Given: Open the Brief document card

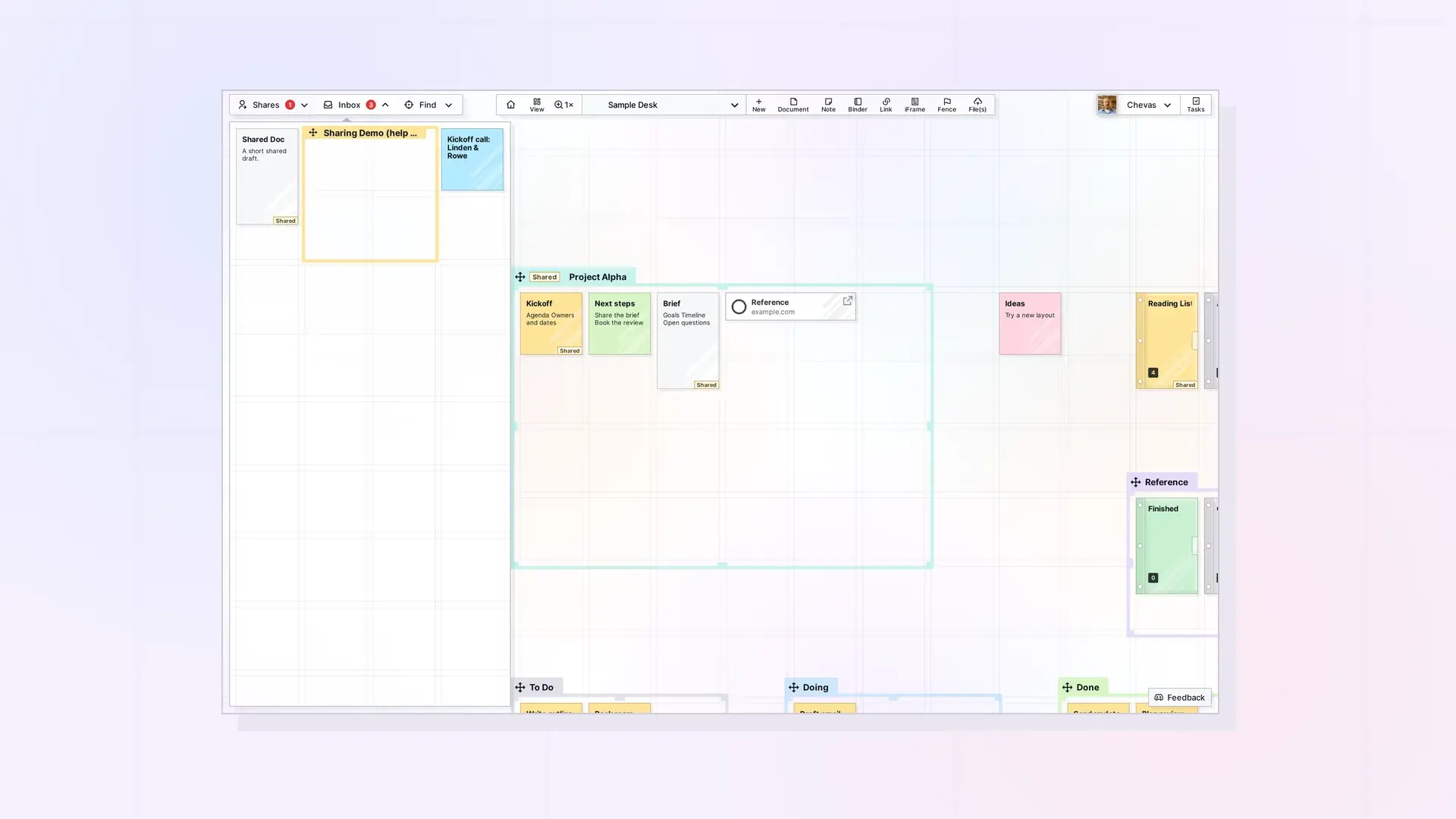Looking at the screenshot, I should (x=688, y=341).
